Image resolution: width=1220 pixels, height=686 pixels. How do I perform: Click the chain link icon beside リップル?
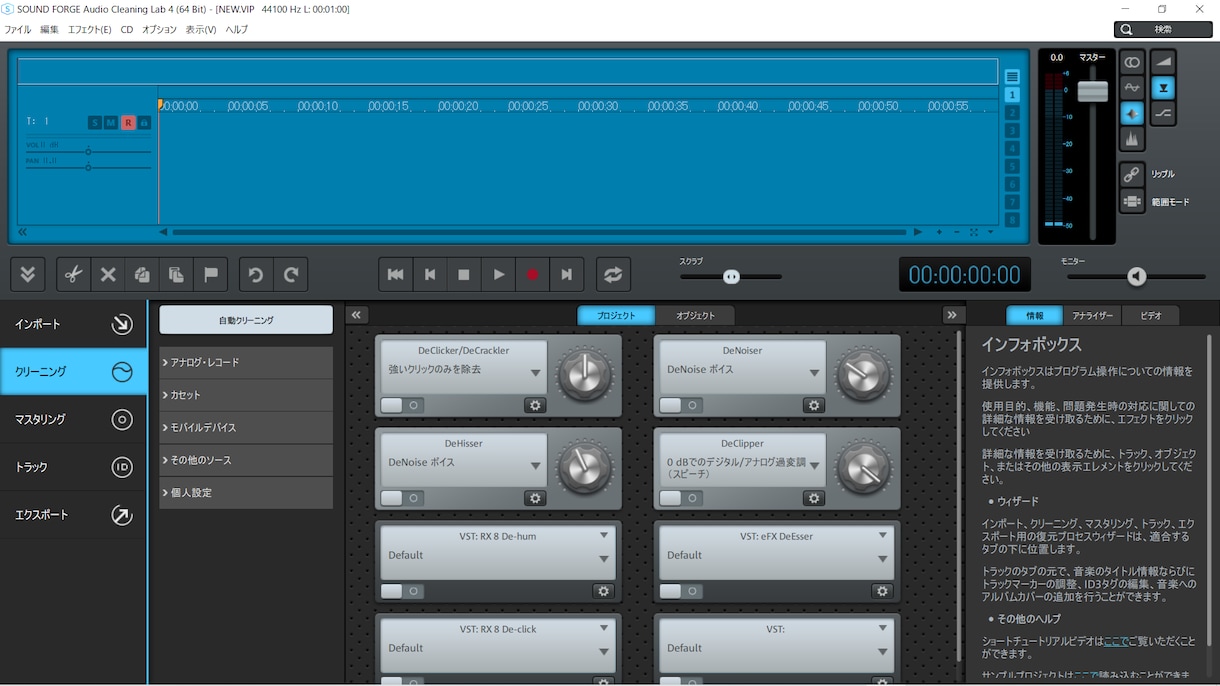click(1132, 174)
